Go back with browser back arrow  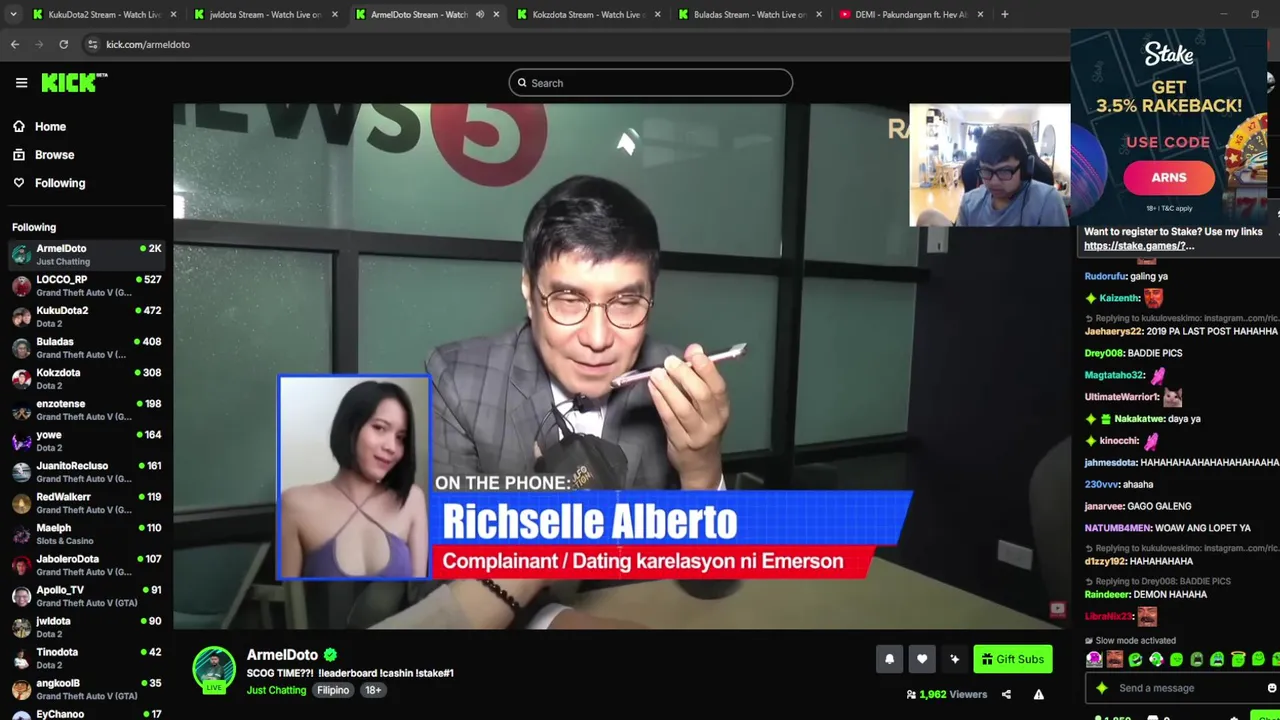15,44
